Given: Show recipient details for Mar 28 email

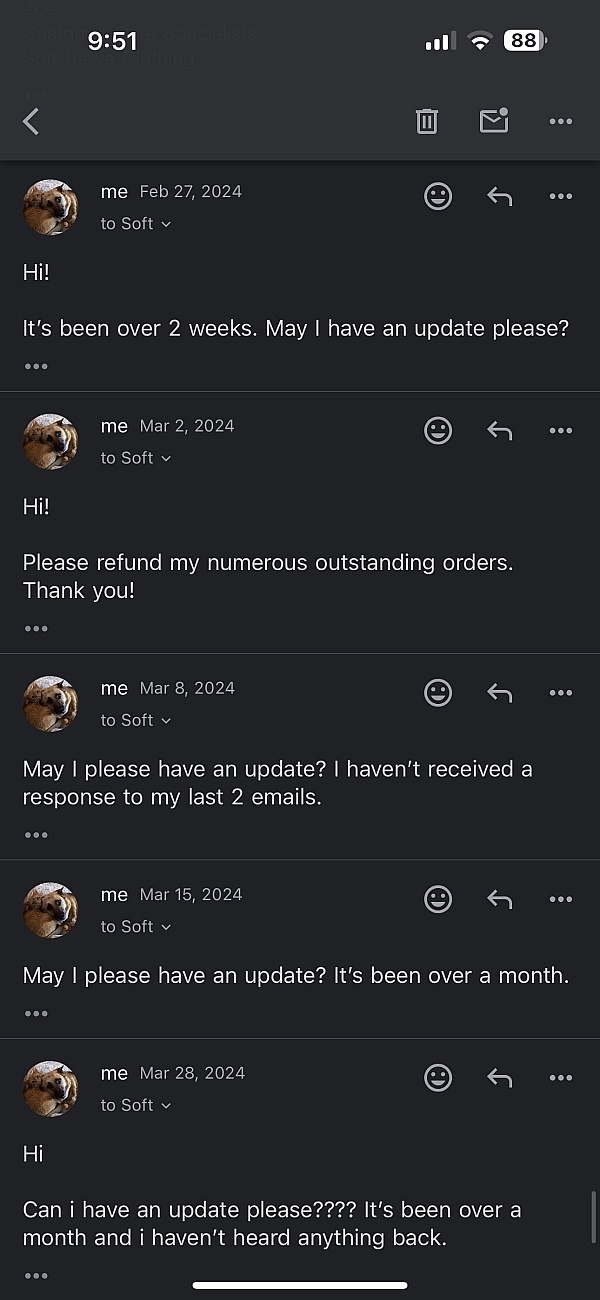Looking at the screenshot, I should pyautogui.click(x=136, y=1105).
